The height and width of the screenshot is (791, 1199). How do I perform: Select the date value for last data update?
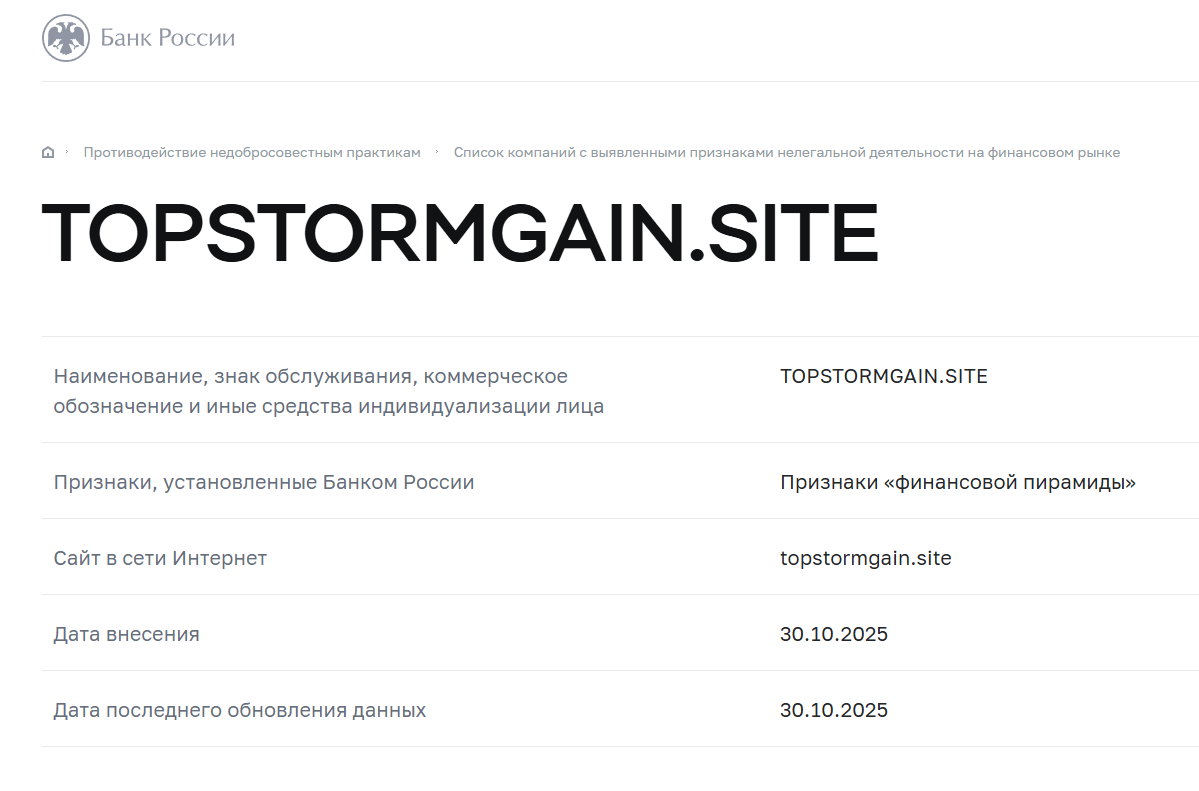[833, 710]
